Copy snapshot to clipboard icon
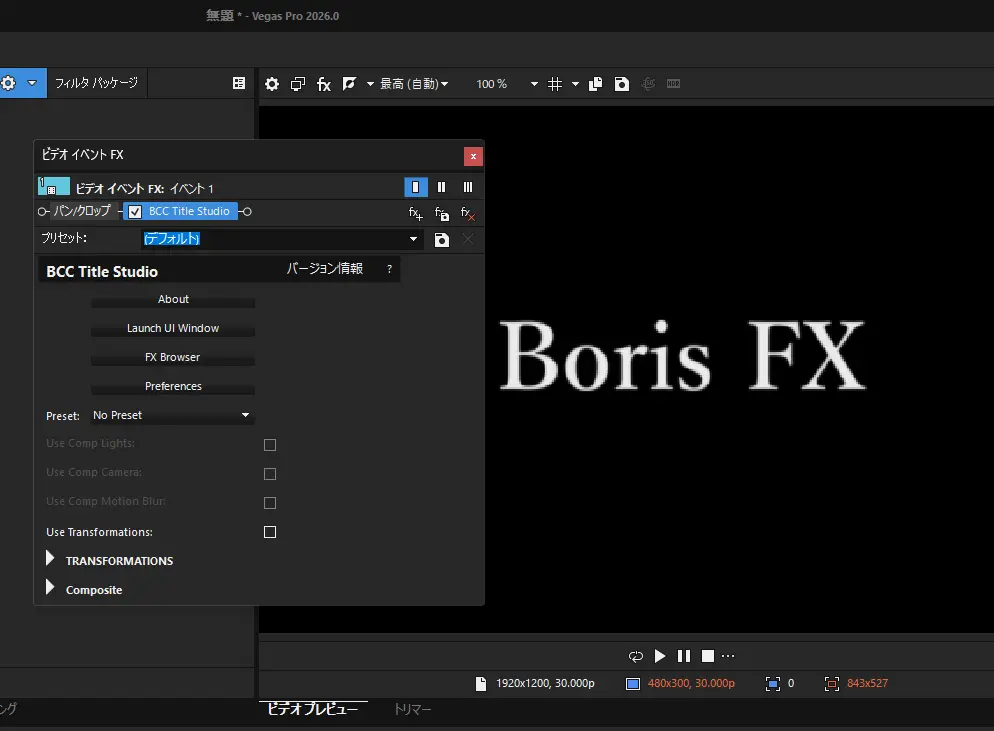This screenshot has height=731, width=994. pyautogui.click(x=595, y=84)
